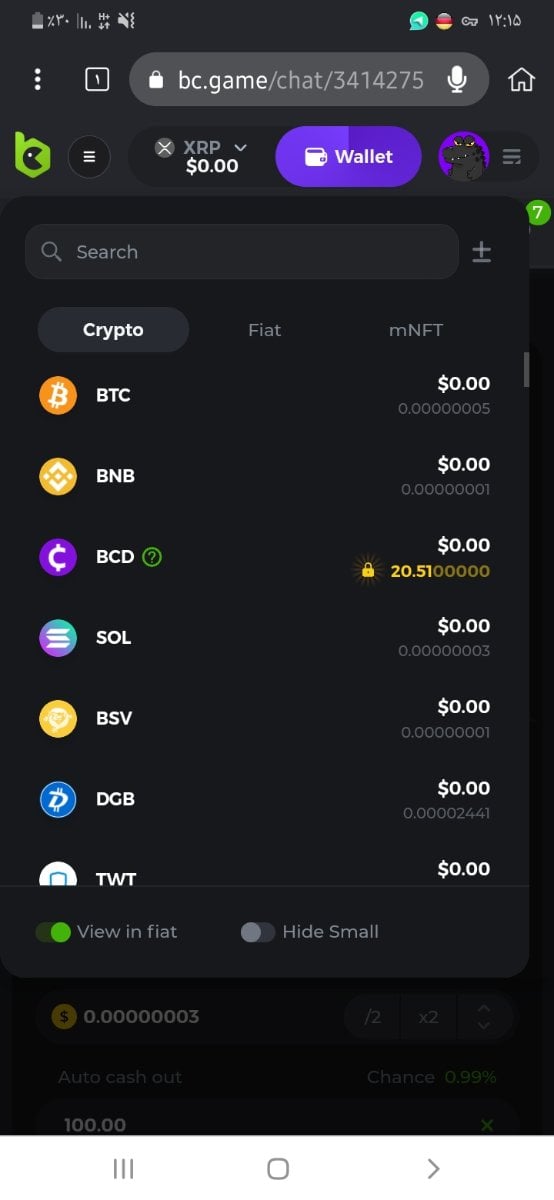Focus the currency Search field
554x1200 pixels.
[242, 252]
